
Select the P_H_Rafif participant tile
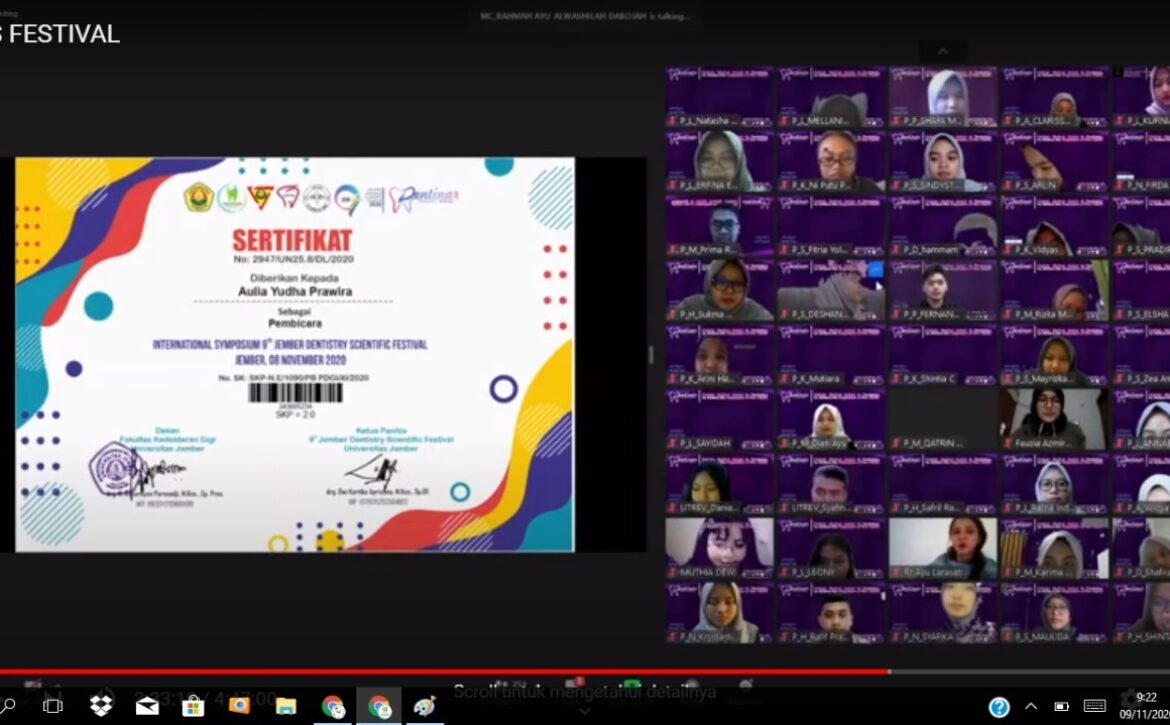point(831,613)
